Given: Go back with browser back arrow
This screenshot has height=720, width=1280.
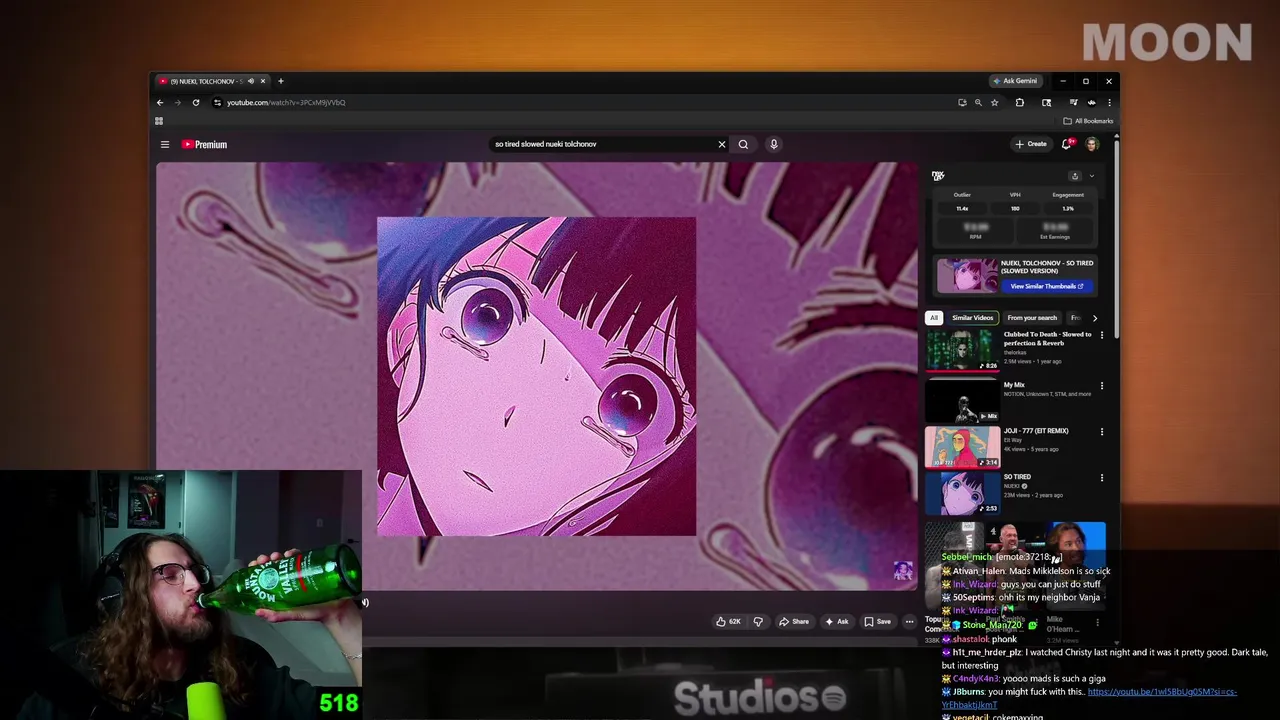Looking at the screenshot, I should (160, 102).
